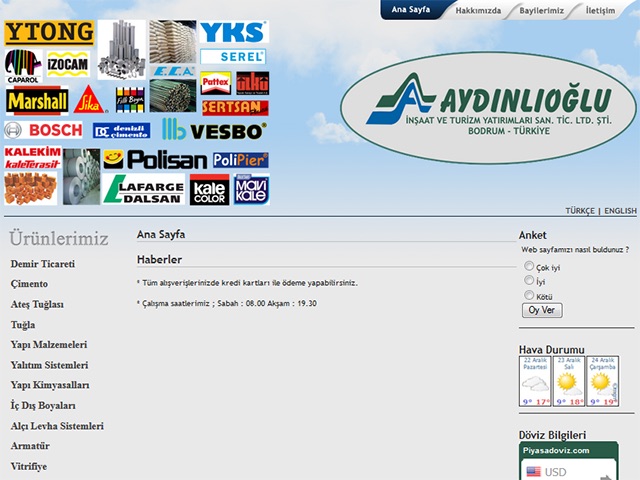Open Vitrifiye product category
Viewport: 640px width, 480px height.
coord(29,466)
